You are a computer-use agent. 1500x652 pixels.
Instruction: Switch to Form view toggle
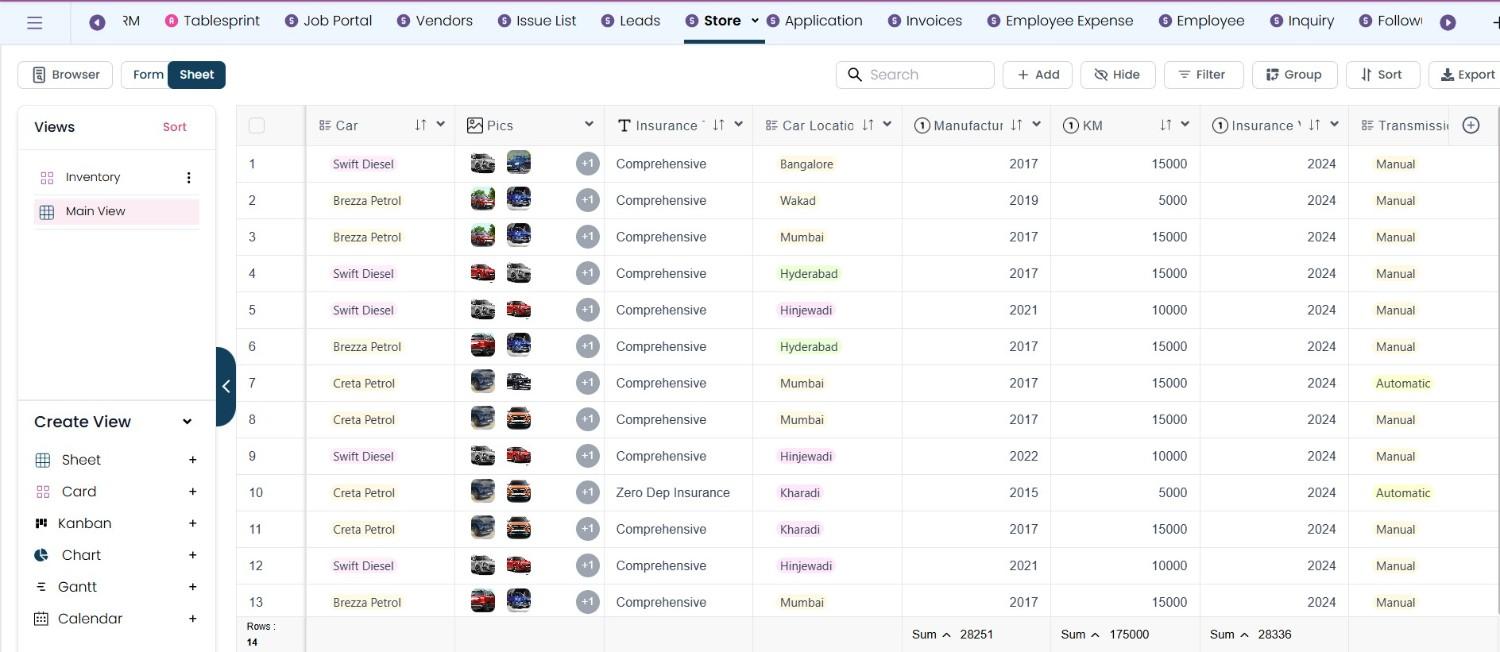[148, 75]
